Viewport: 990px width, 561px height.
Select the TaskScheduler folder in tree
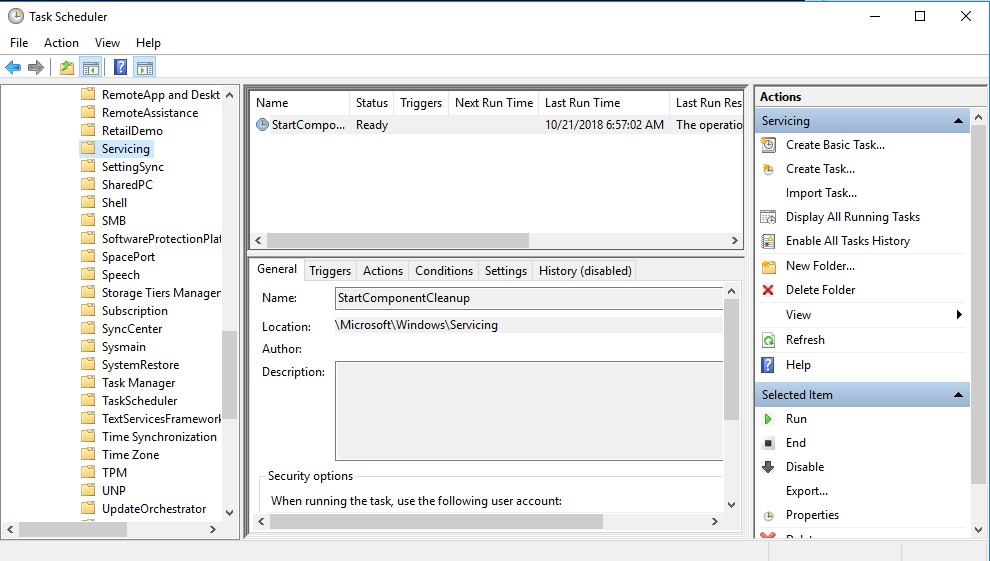tap(139, 401)
